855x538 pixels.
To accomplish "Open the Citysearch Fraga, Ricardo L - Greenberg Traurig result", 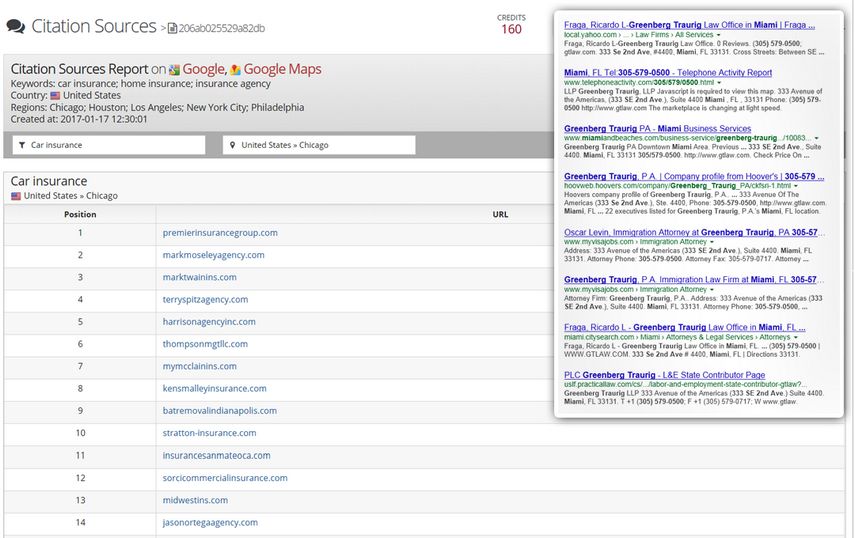I will click(x=685, y=328).
